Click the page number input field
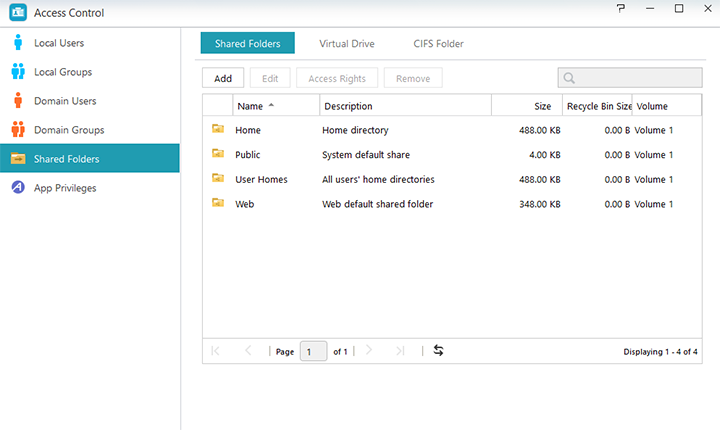 coord(314,351)
